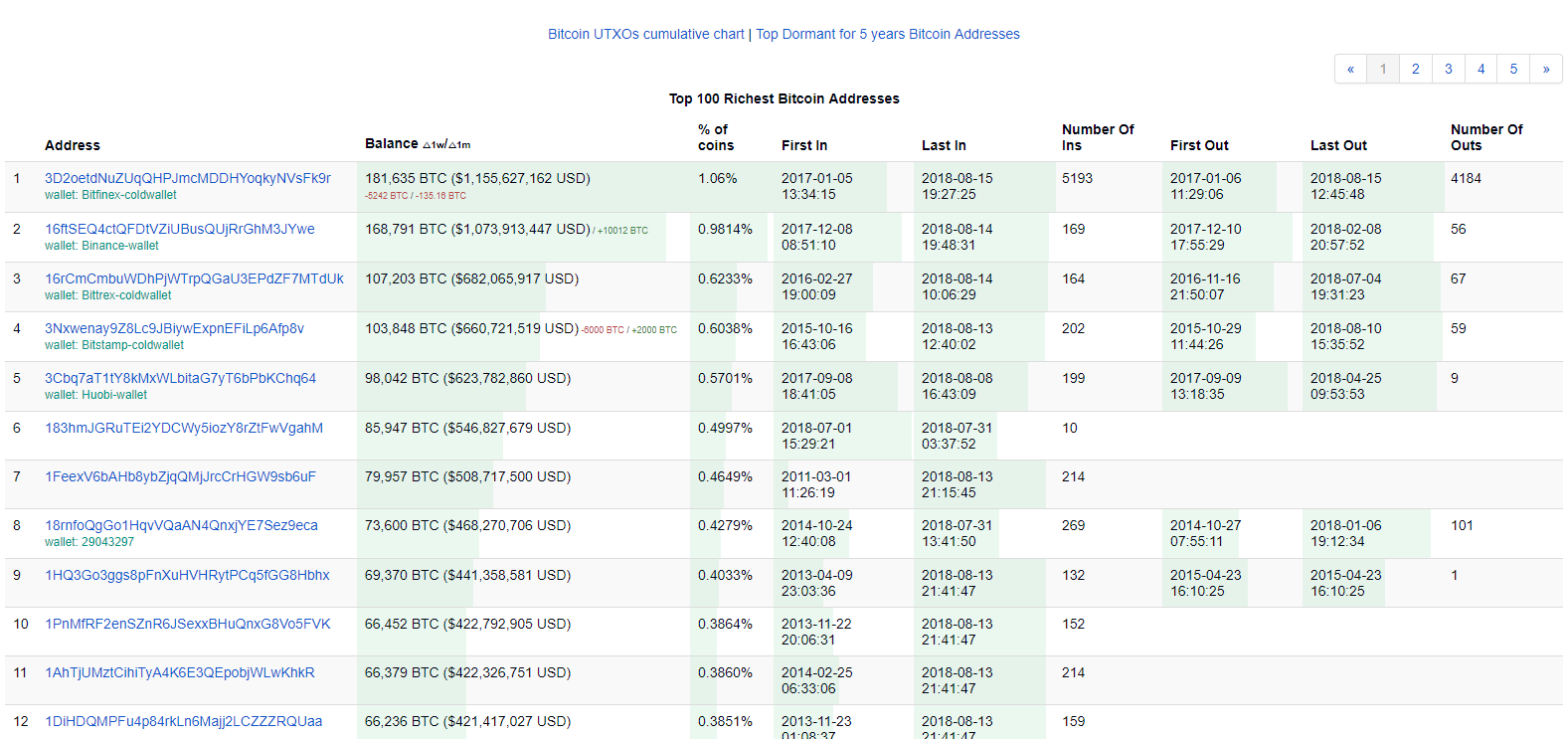Screen dimensions: 1568x739
Task: Open address 3D2oetdNuZUqQHPJmcMDDHYoqkyNVsFk9r
Action: point(187,178)
